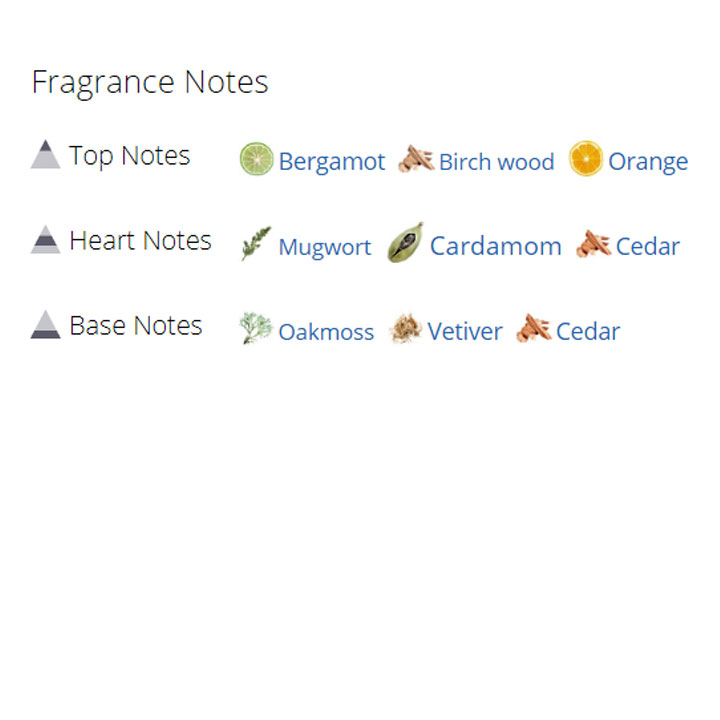Click the Vetiver roots icon

click(405, 329)
